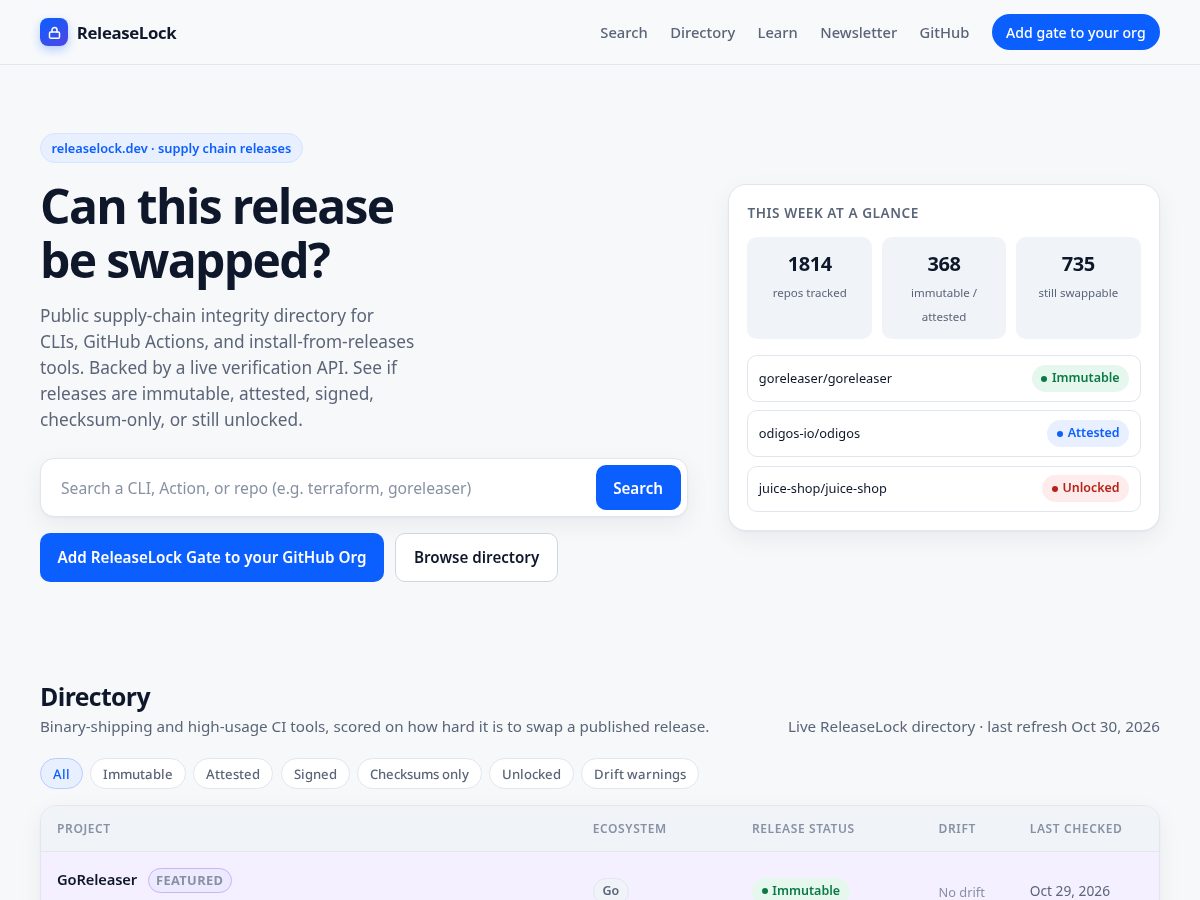Click the ECOSYSTEM column header
Screen dimensions: 1200x900
629,829
